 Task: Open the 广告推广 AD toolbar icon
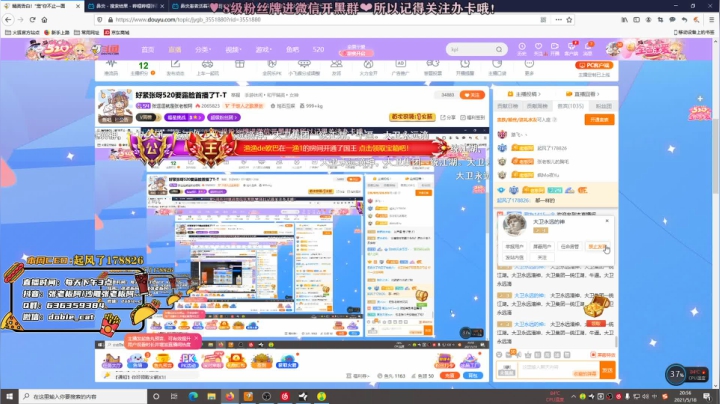[400, 67]
